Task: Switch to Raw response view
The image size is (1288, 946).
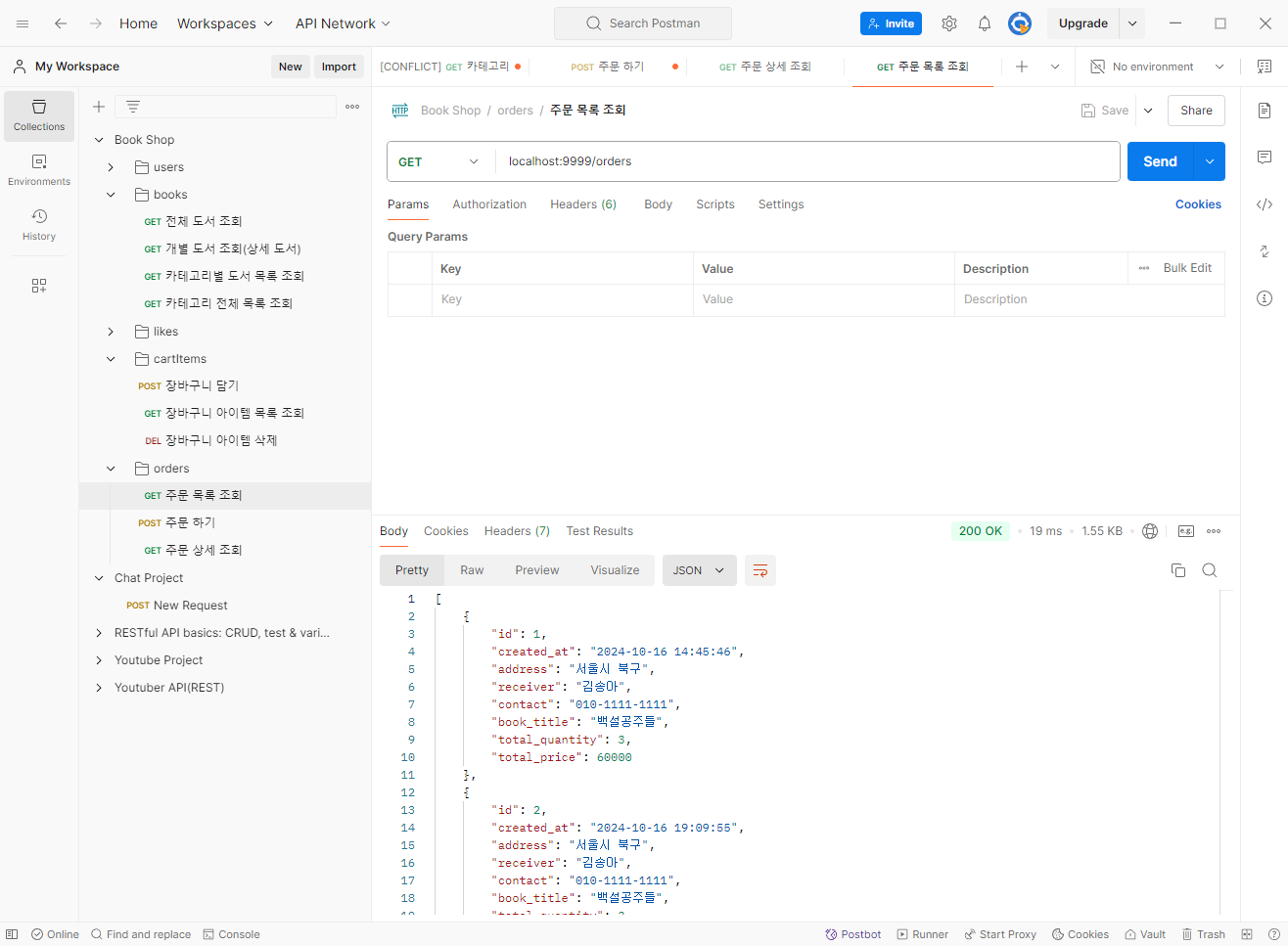Action: [472, 570]
